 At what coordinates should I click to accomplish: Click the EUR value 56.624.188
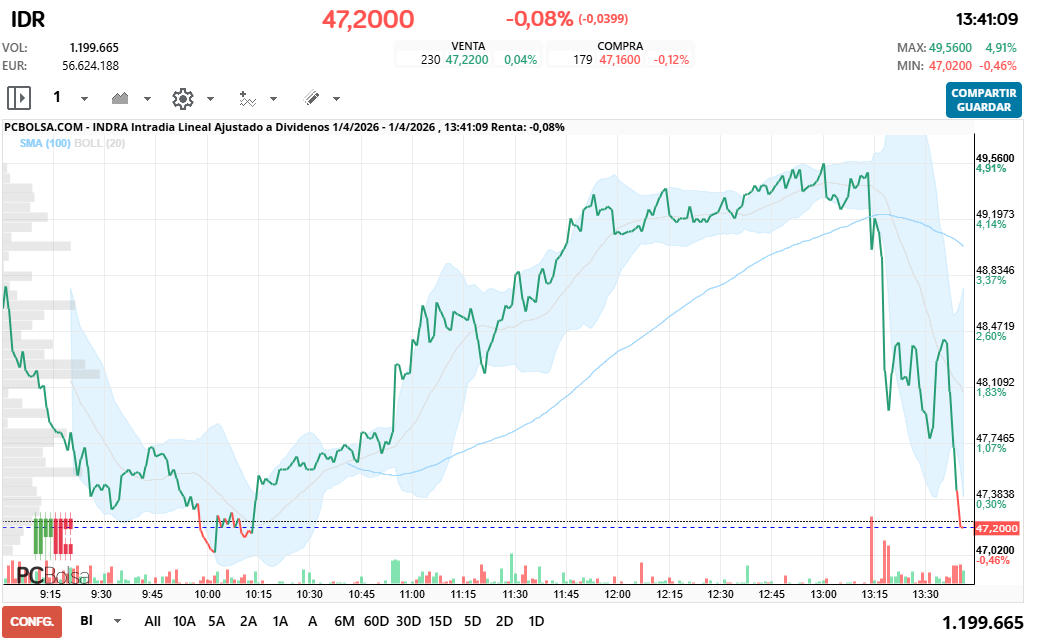click(x=91, y=65)
